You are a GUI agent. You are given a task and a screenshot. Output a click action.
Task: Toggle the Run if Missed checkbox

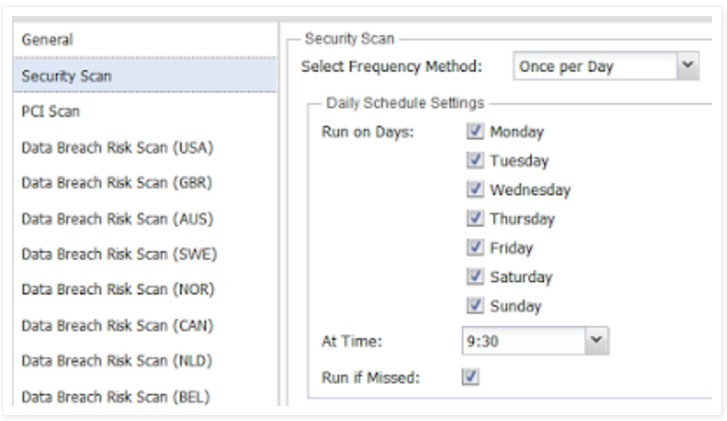coord(471,377)
